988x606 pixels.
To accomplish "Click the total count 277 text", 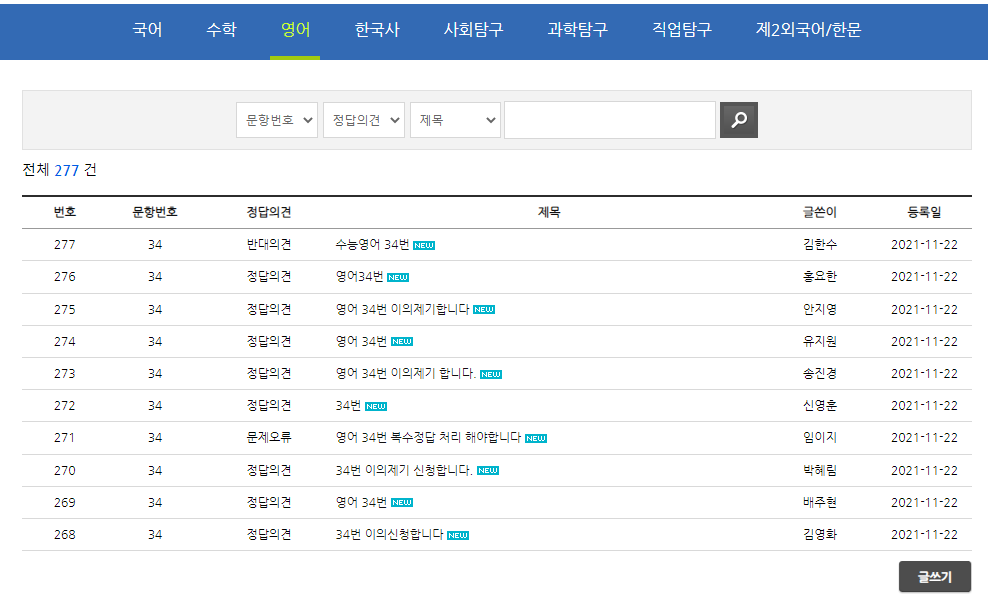I will [x=66, y=170].
